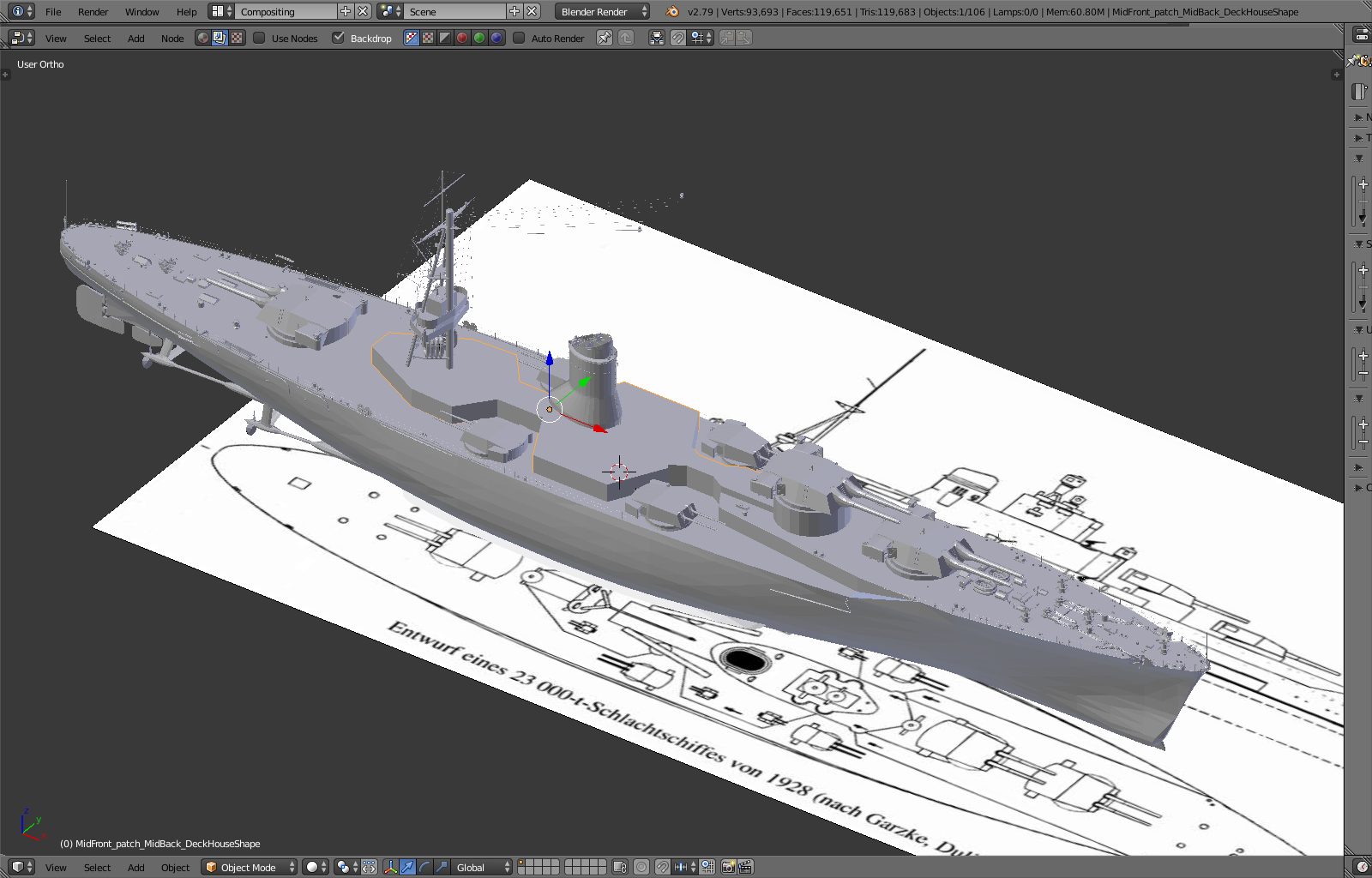Copy selected nodes to clipboard
Viewport: 1372px width, 878px height.
click(x=727, y=38)
